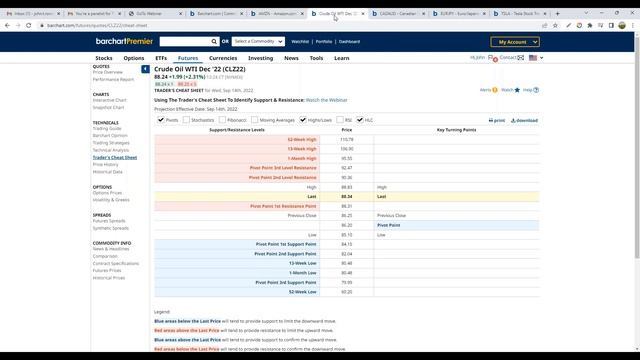Click the browser profile avatar

point(622,25)
